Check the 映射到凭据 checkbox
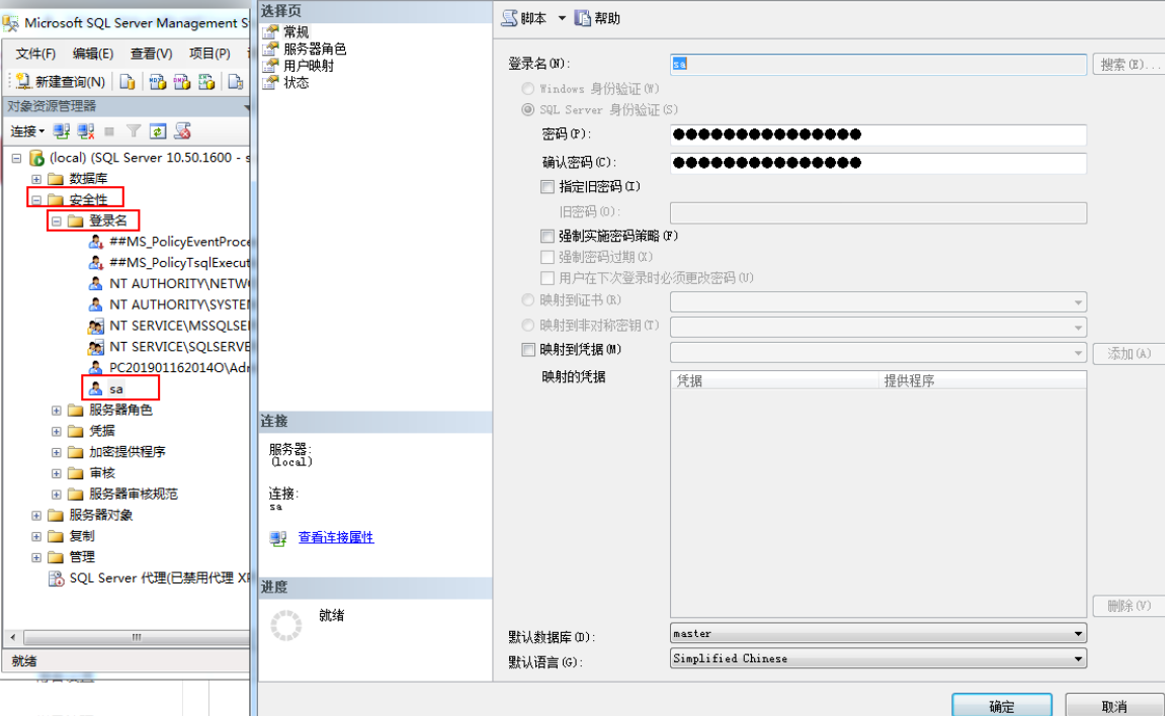The image size is (1165, 716). coord(528,349)
